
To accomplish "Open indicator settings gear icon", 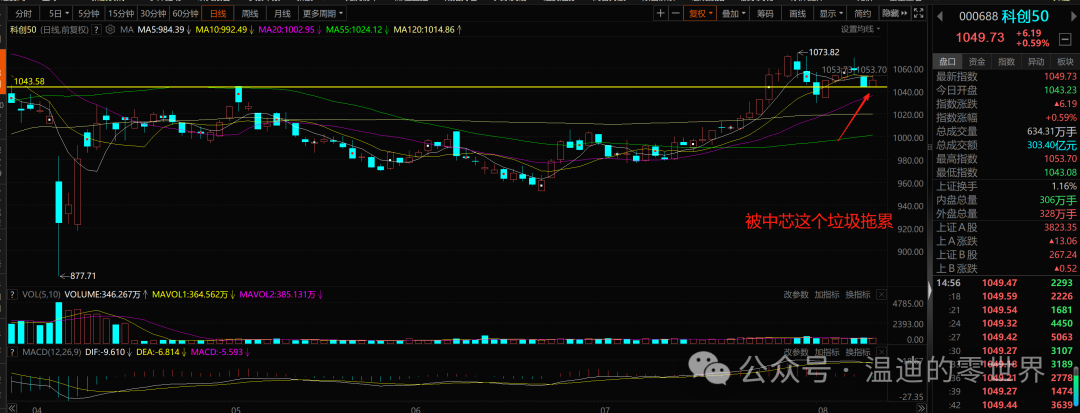I will point(109,30).
